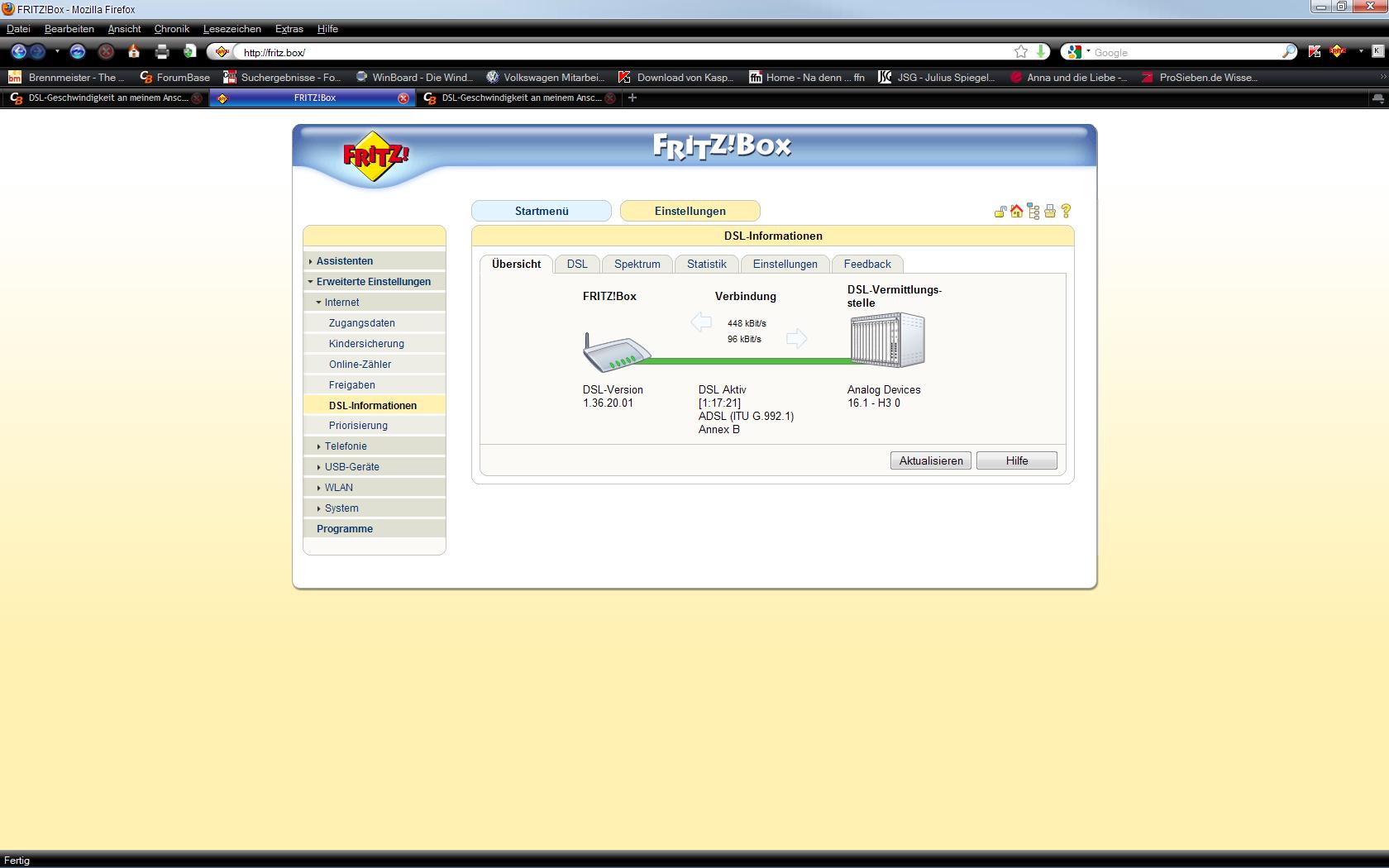Go back with Firefox back arrow
1389x868 pixels.
(x=19, y=52)
